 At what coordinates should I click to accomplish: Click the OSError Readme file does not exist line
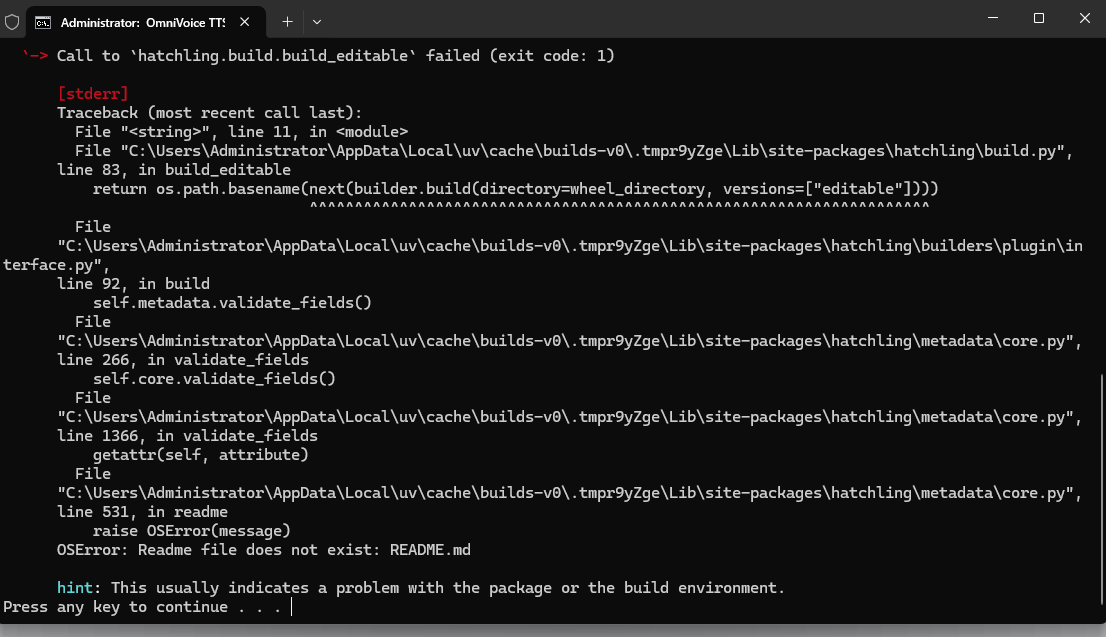click(x=264, y=550)
